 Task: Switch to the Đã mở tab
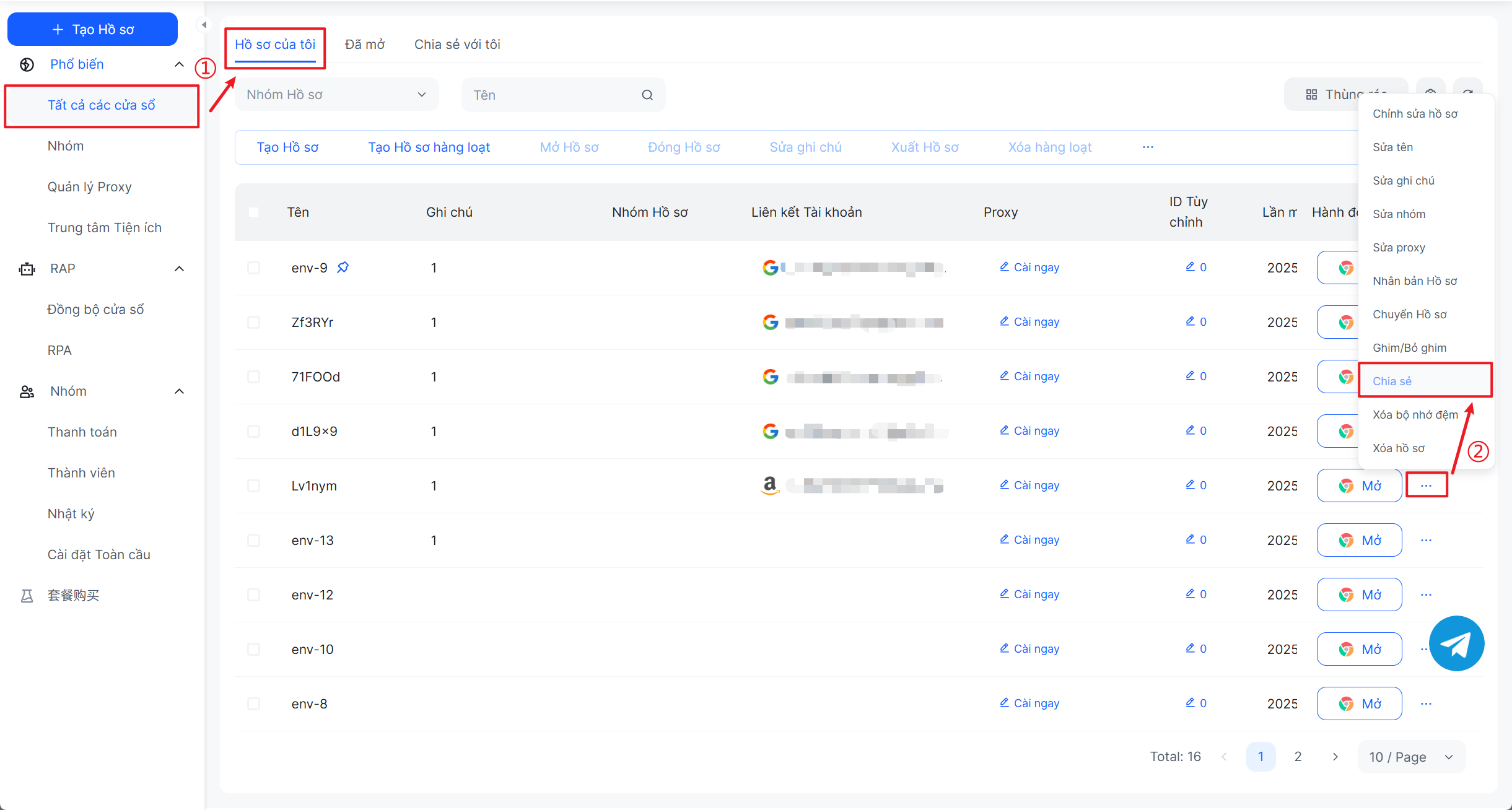(364, 45)
